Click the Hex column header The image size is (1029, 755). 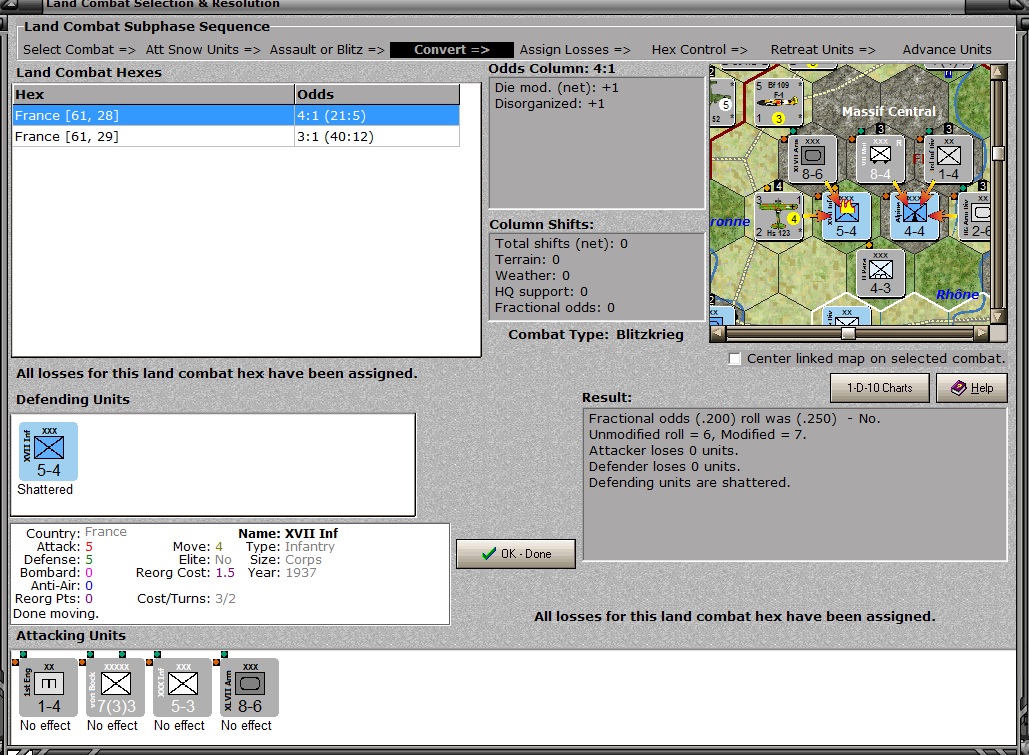pos(154,95)
